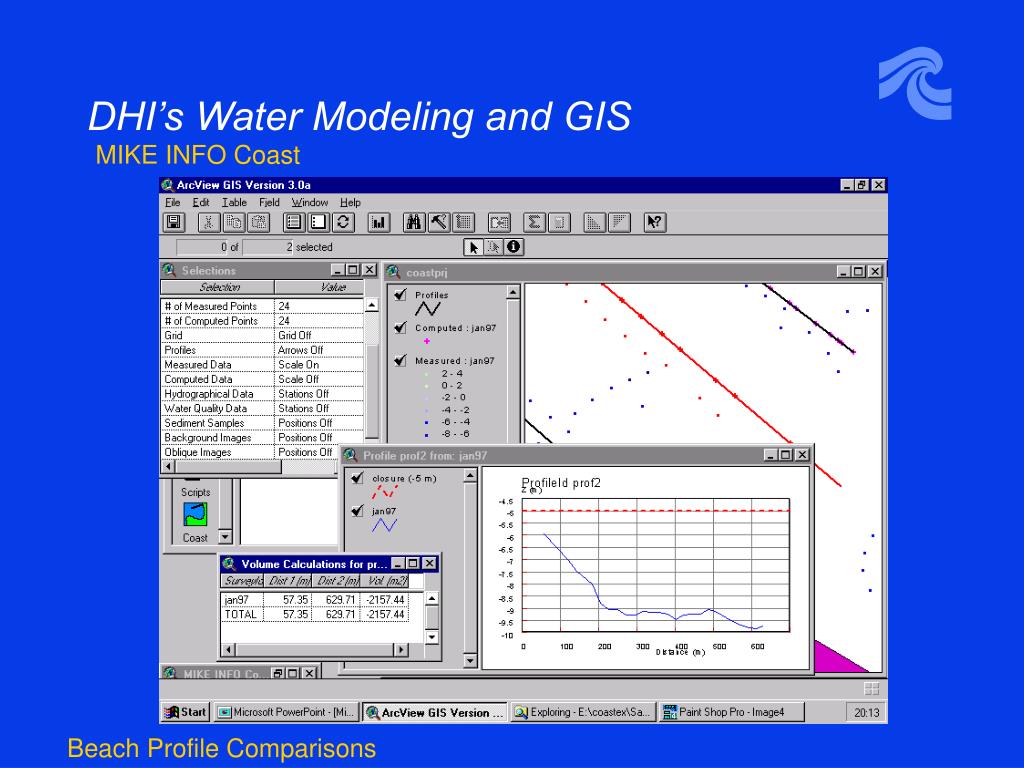The height and width of the screenshot is (768, 1024).
Task: Open the Help menu
Action: [x=350, y=202]
